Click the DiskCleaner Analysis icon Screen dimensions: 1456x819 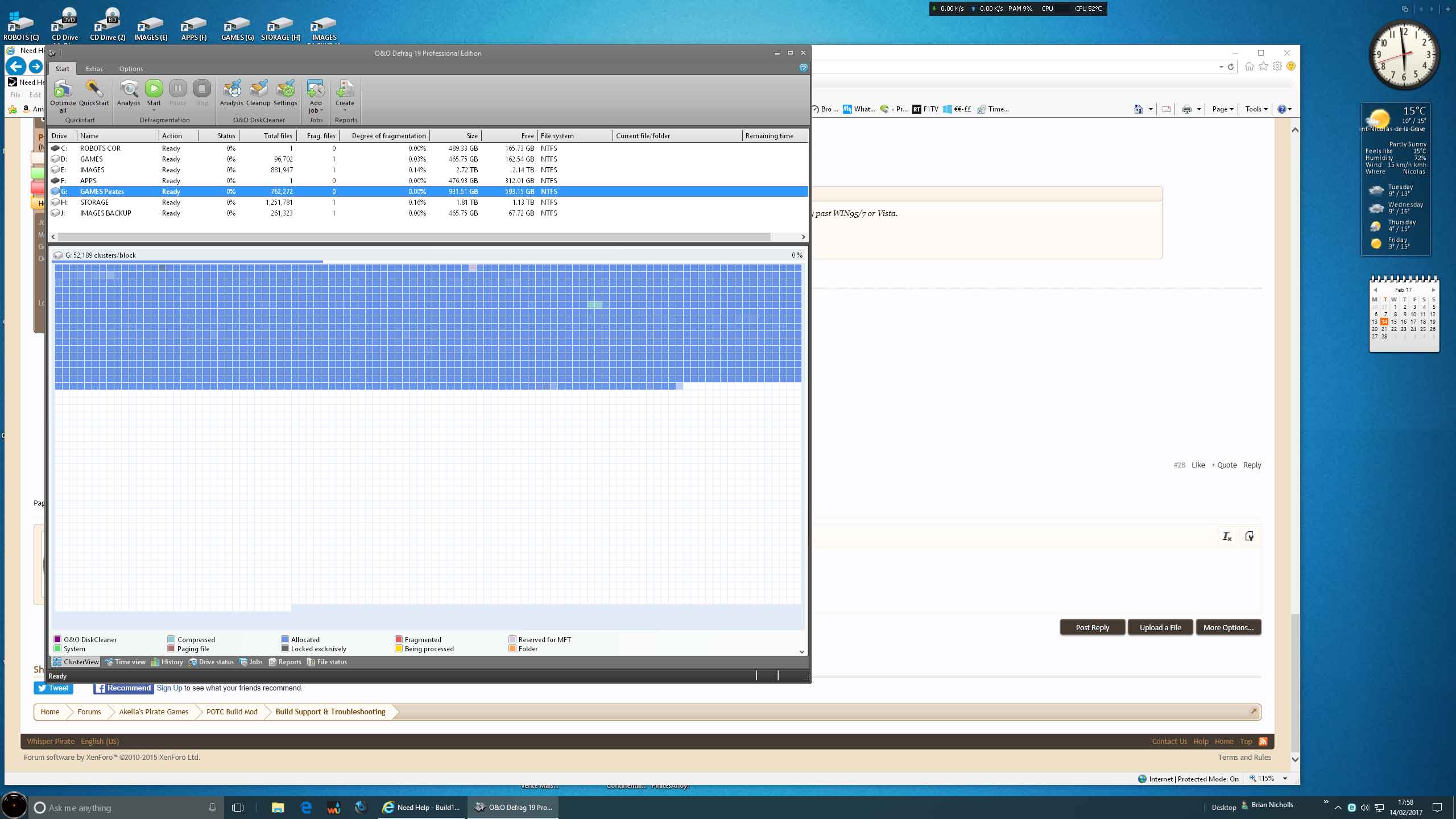[231, 89]
